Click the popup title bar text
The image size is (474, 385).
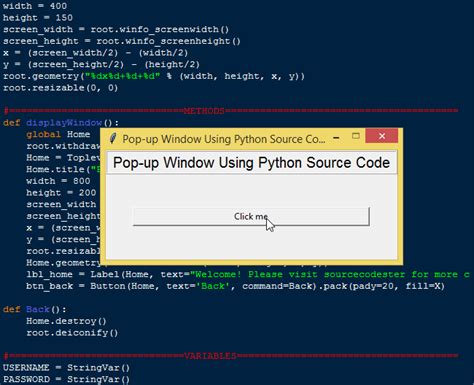(224, 139)
